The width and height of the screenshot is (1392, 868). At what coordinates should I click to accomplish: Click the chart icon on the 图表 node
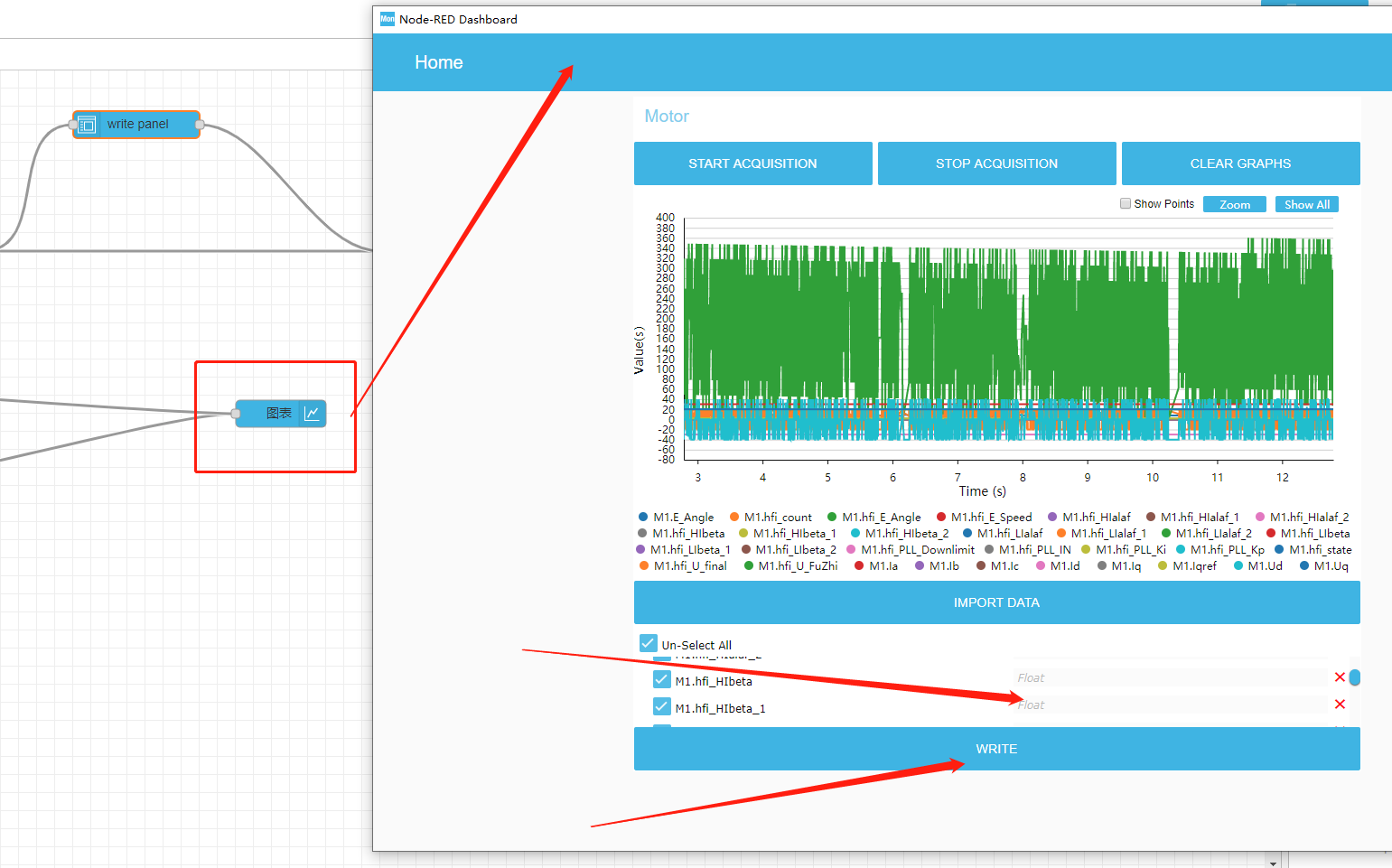tap(311, 413)
